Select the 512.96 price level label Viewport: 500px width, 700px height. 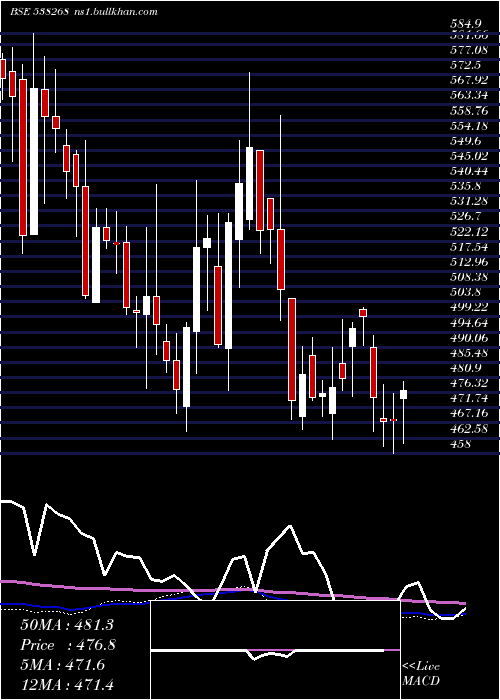(468, 262)
